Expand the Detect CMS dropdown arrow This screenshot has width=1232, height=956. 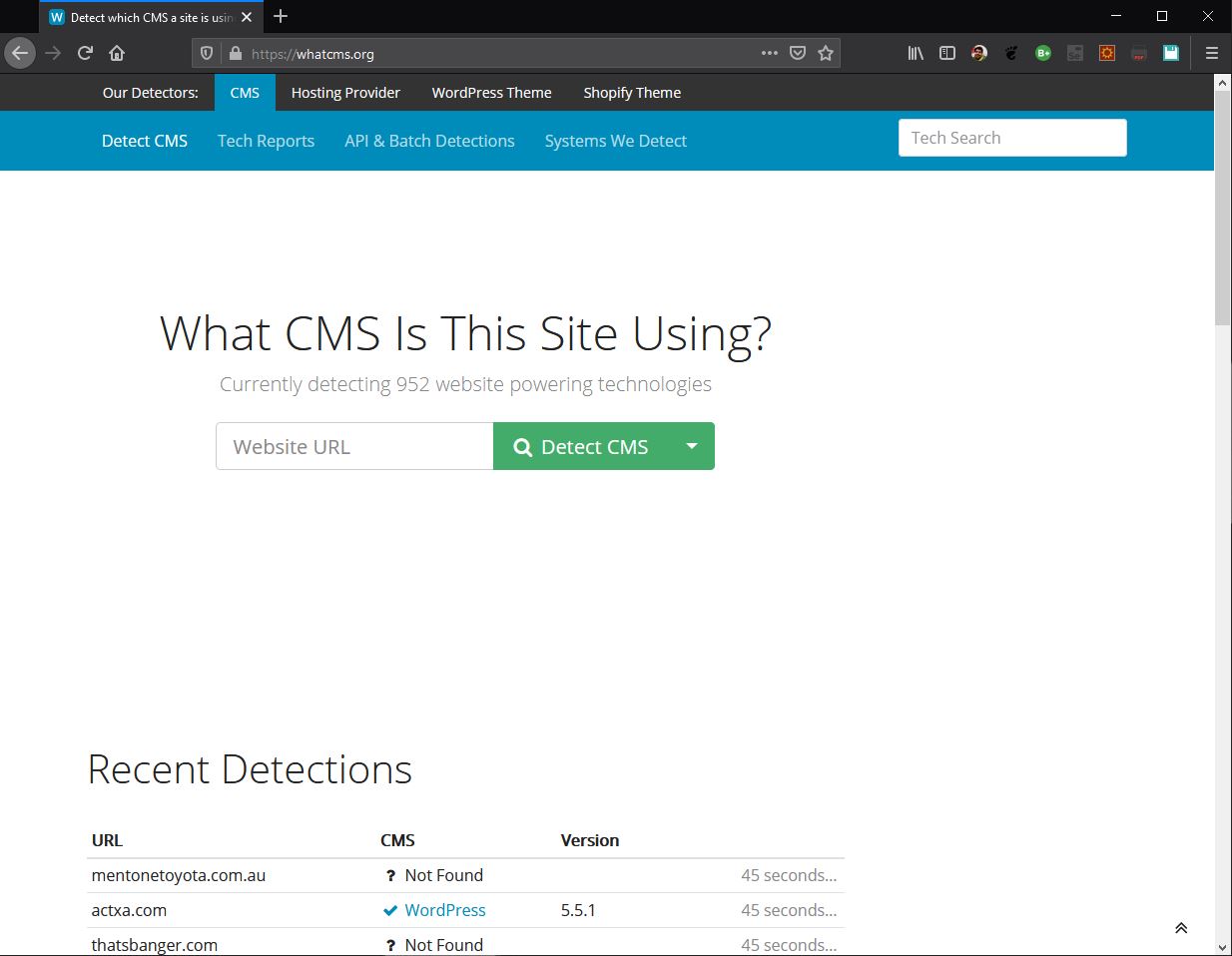click(692, 446)
